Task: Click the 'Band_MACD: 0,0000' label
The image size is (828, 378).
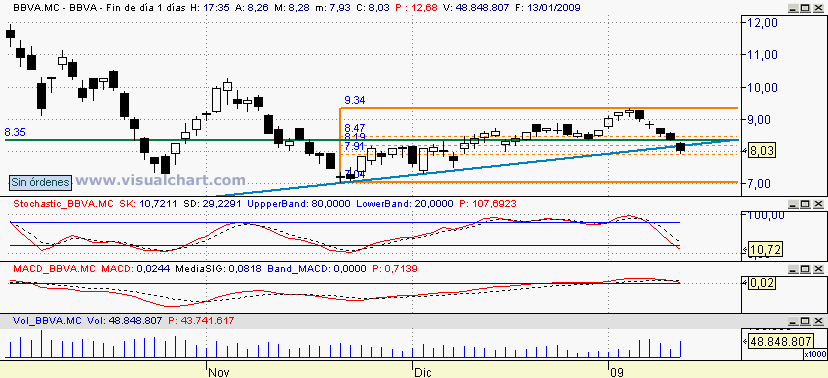Action: (x=318, y=269)
